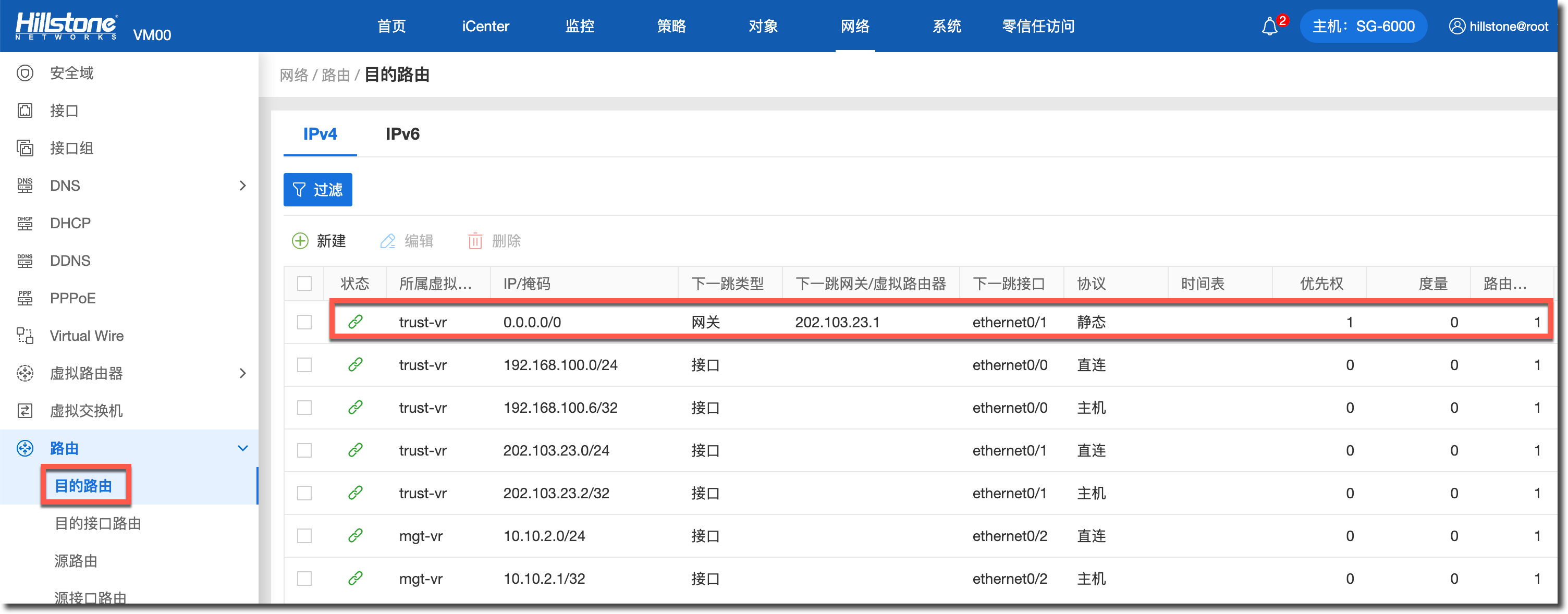Open 目的接口路由 in the sidebar

tap(97, 523)
